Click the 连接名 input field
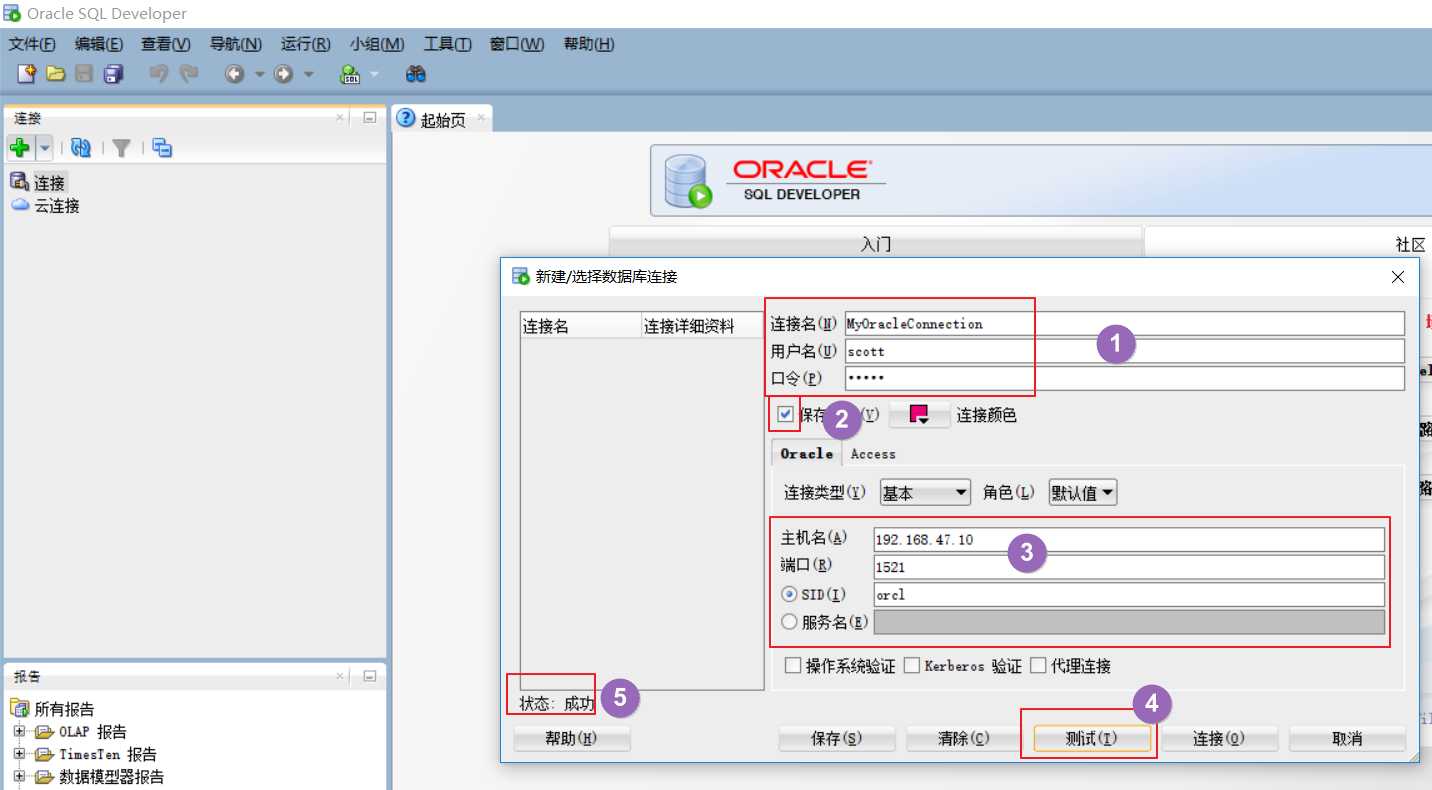The width and height of the screenshot is (1432, 790). pos(1125,324)
